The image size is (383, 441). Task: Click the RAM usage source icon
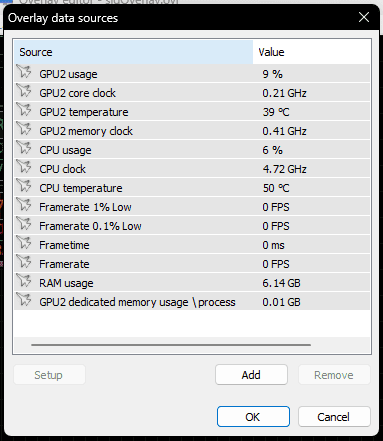(24, 281)
